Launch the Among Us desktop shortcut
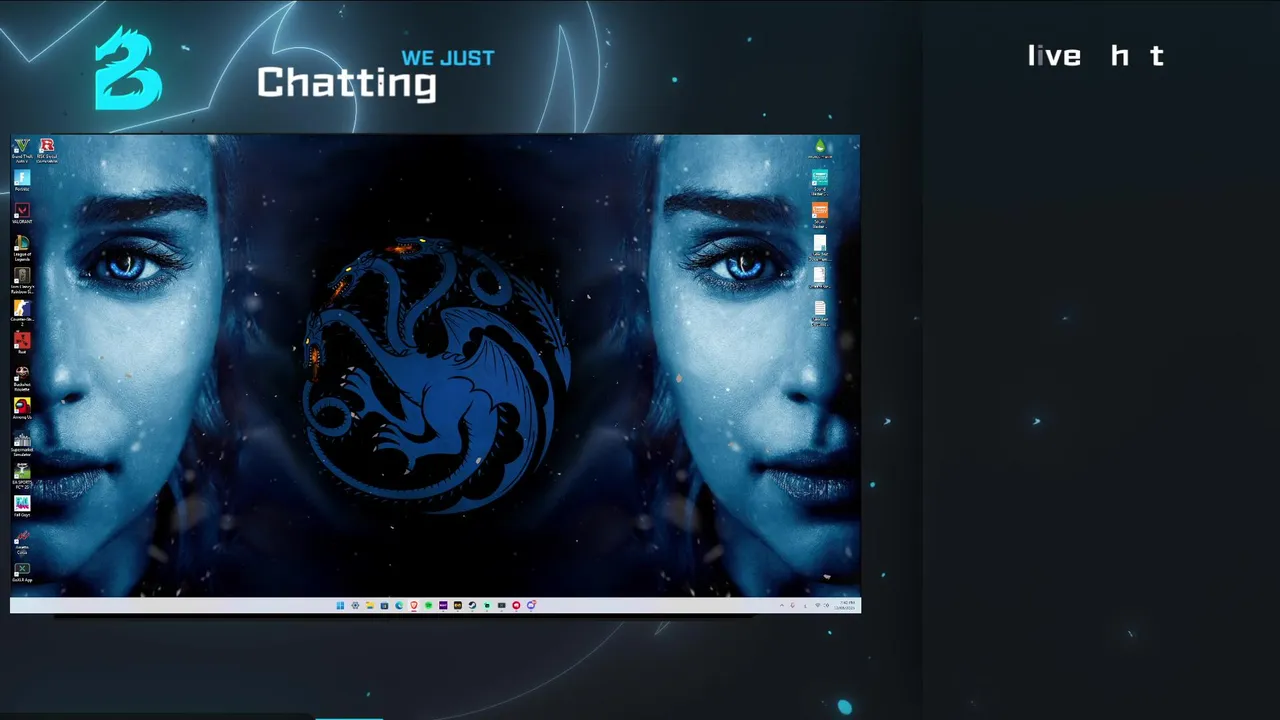 (22, 409)
